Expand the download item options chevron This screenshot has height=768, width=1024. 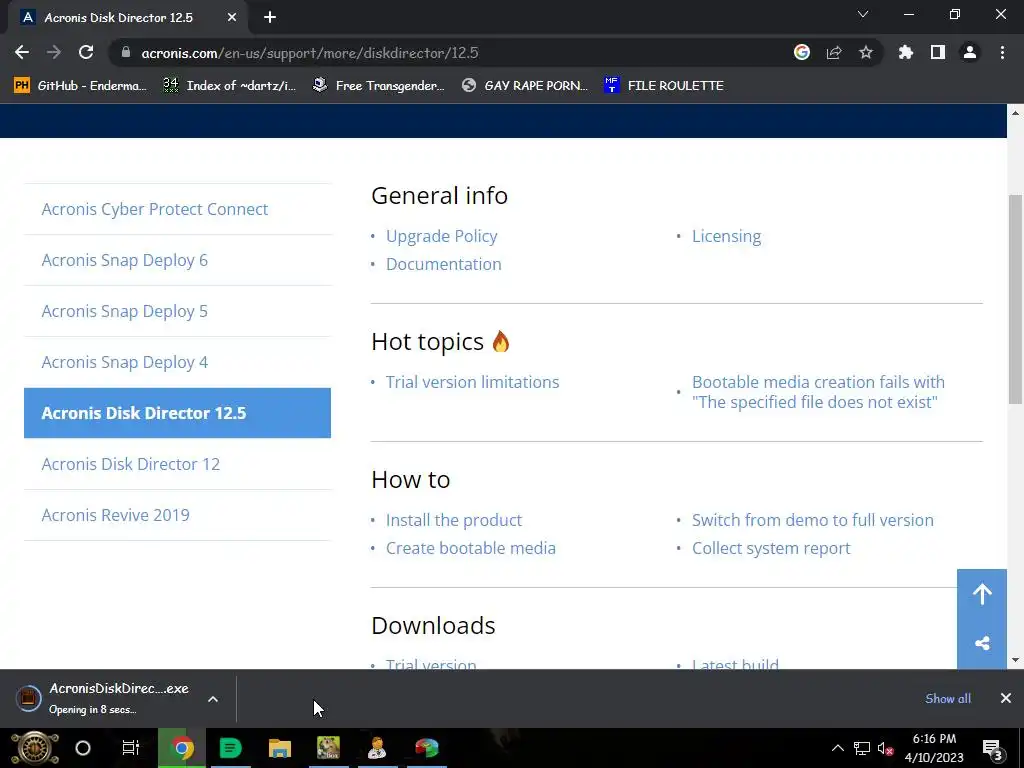click(x=213, y=699)
